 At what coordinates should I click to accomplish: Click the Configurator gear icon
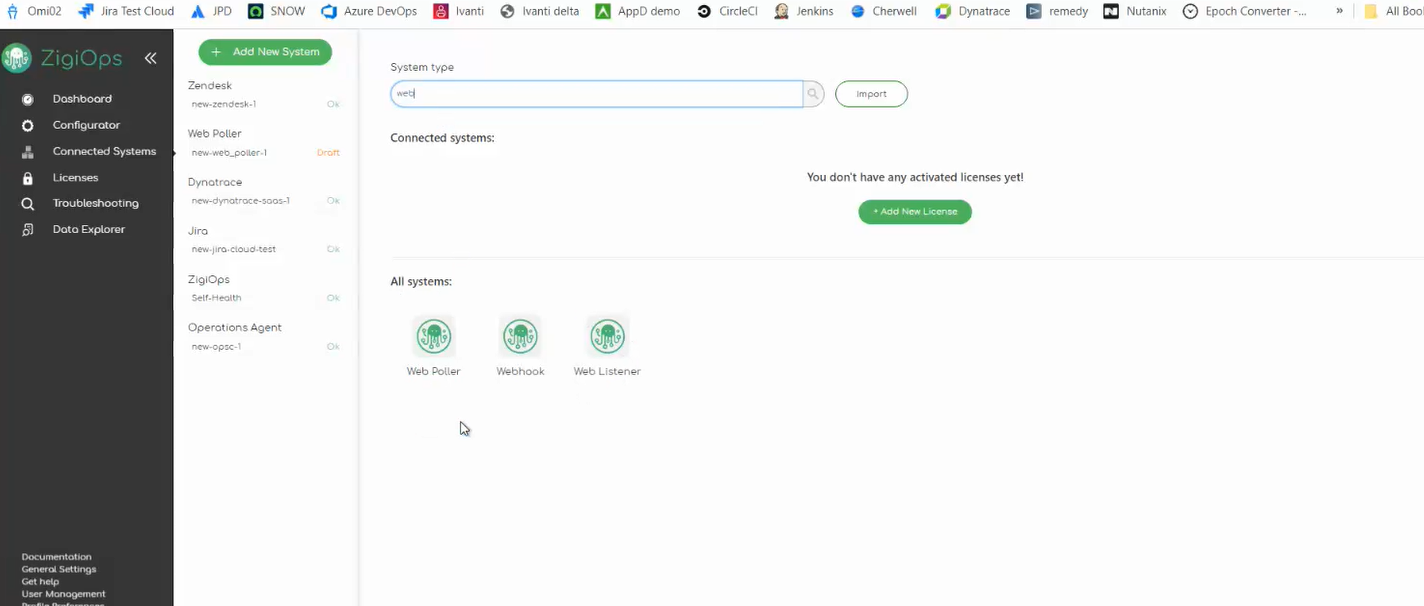(x=29, y=124)
